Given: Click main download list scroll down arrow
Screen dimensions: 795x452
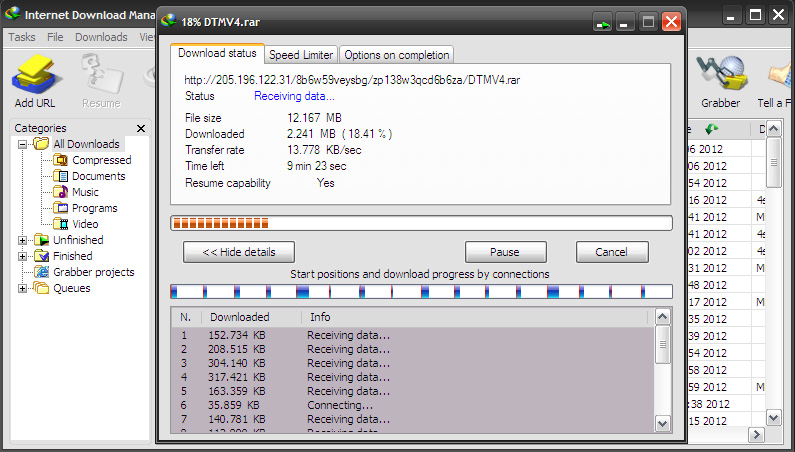Looking at the screenshot, I should pyautogui.click(x=773, y=418).
